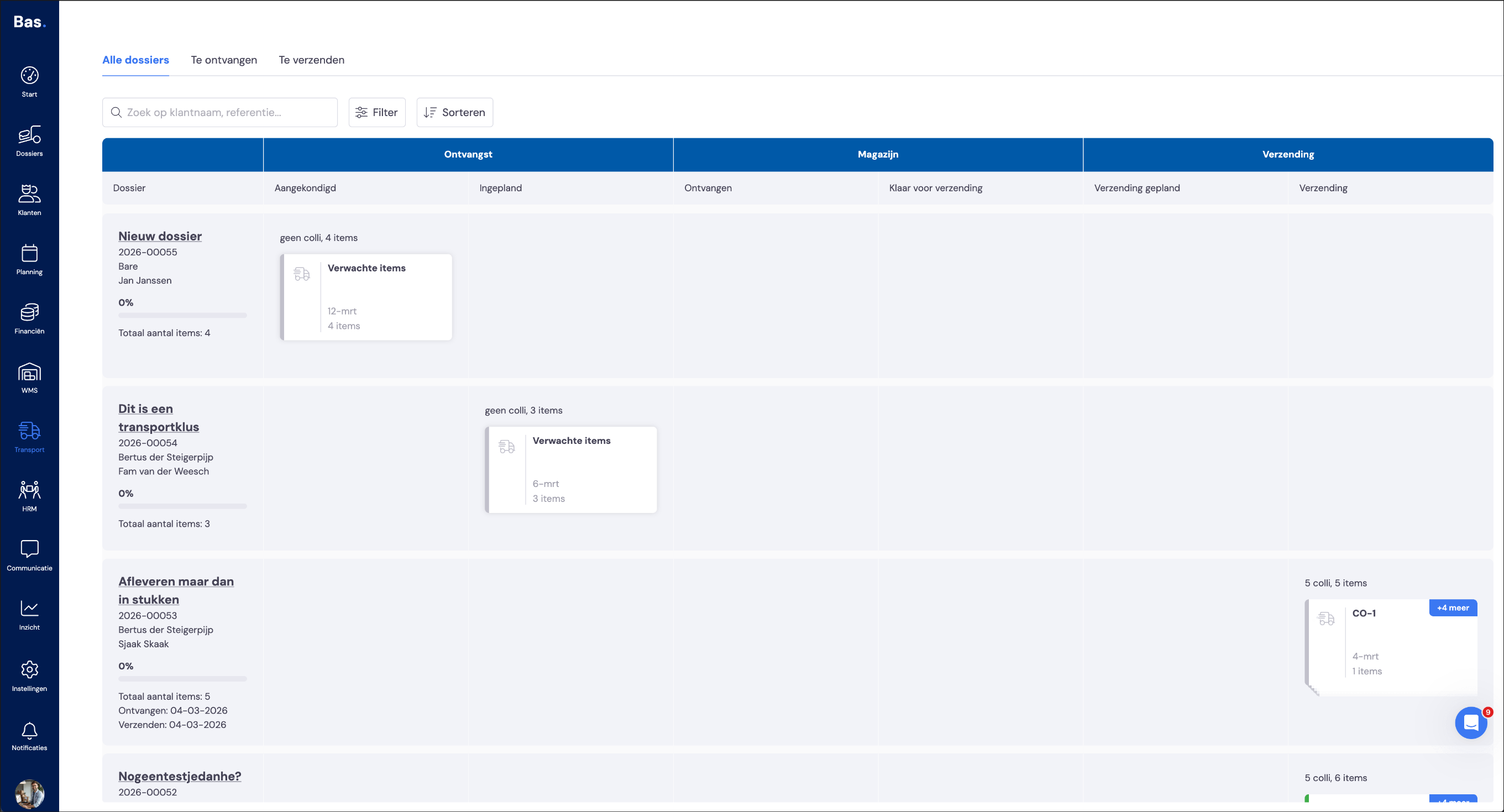
Task: Click 'geen colli, 4 items' label
Action: pos(319,238)
